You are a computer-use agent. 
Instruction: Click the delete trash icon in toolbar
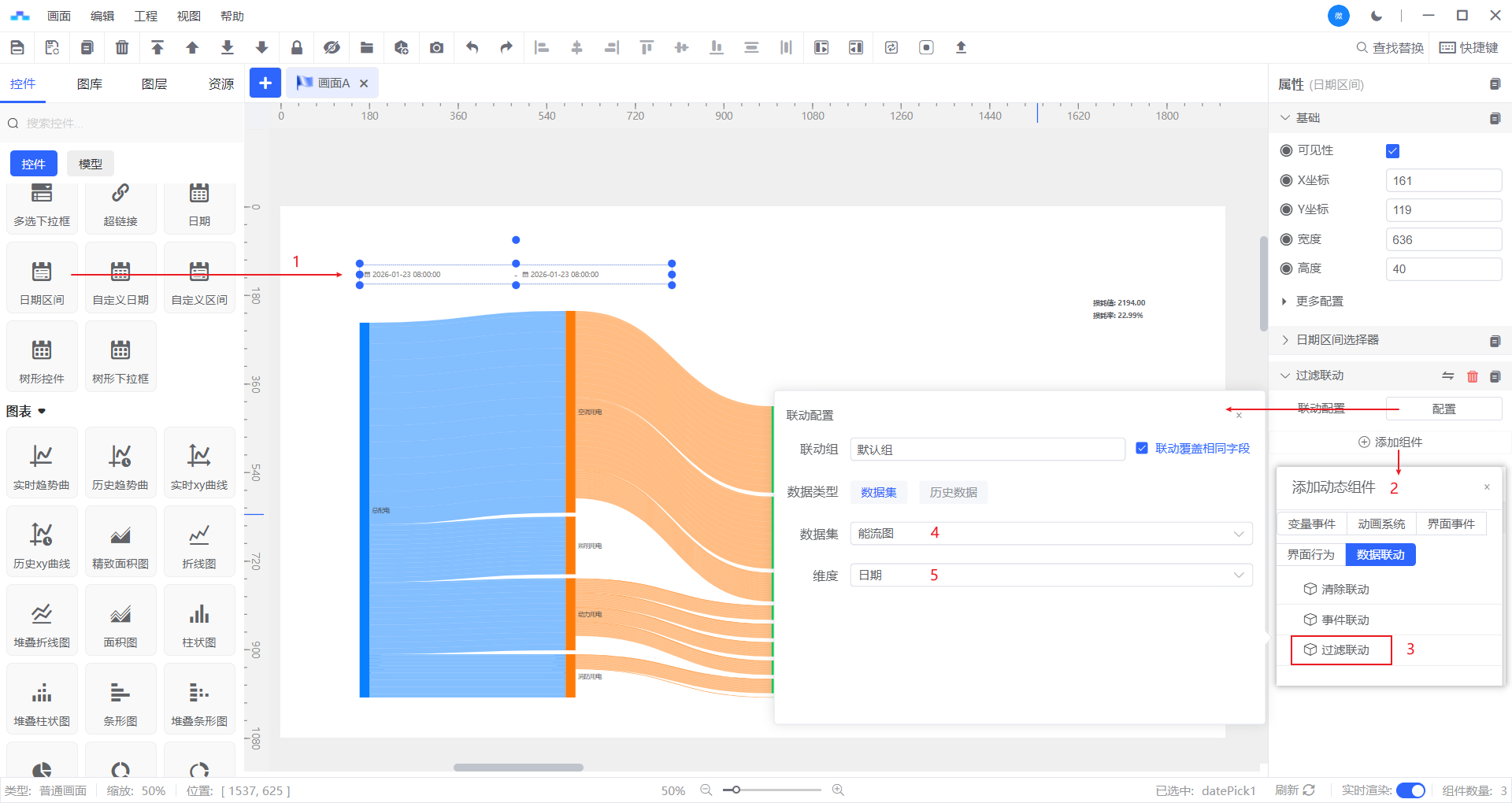click(x=122, y=47)
